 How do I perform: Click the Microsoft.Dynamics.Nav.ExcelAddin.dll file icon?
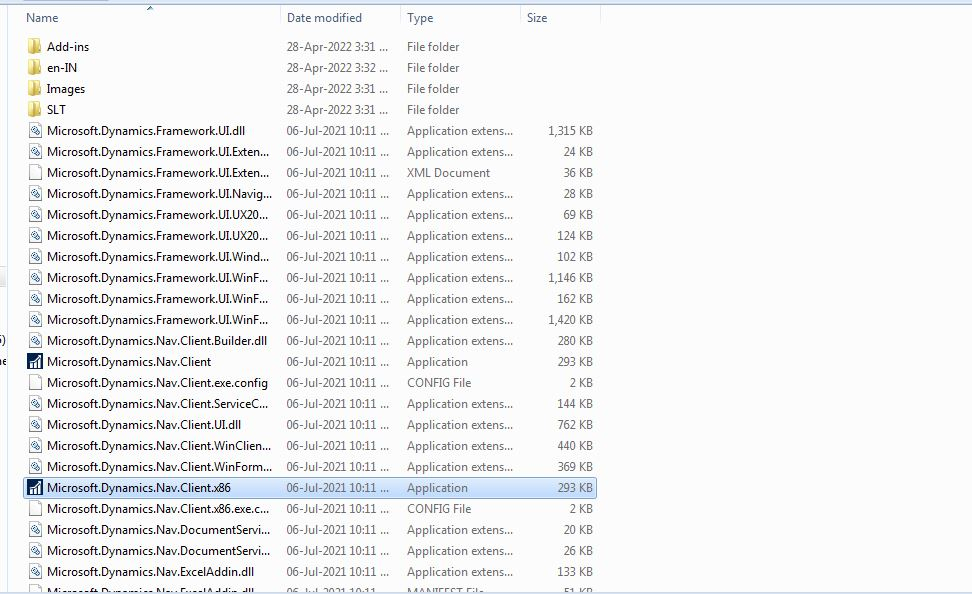(x=35, y=572)
